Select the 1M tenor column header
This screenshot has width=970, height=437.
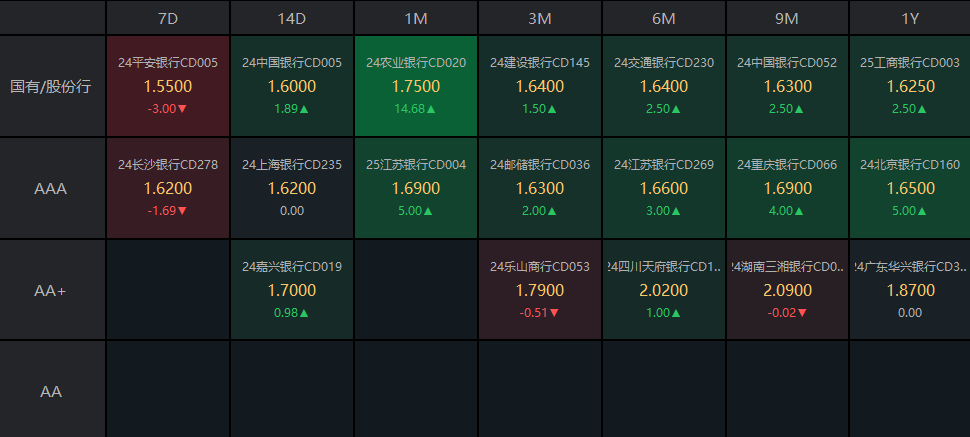(416, 18)
